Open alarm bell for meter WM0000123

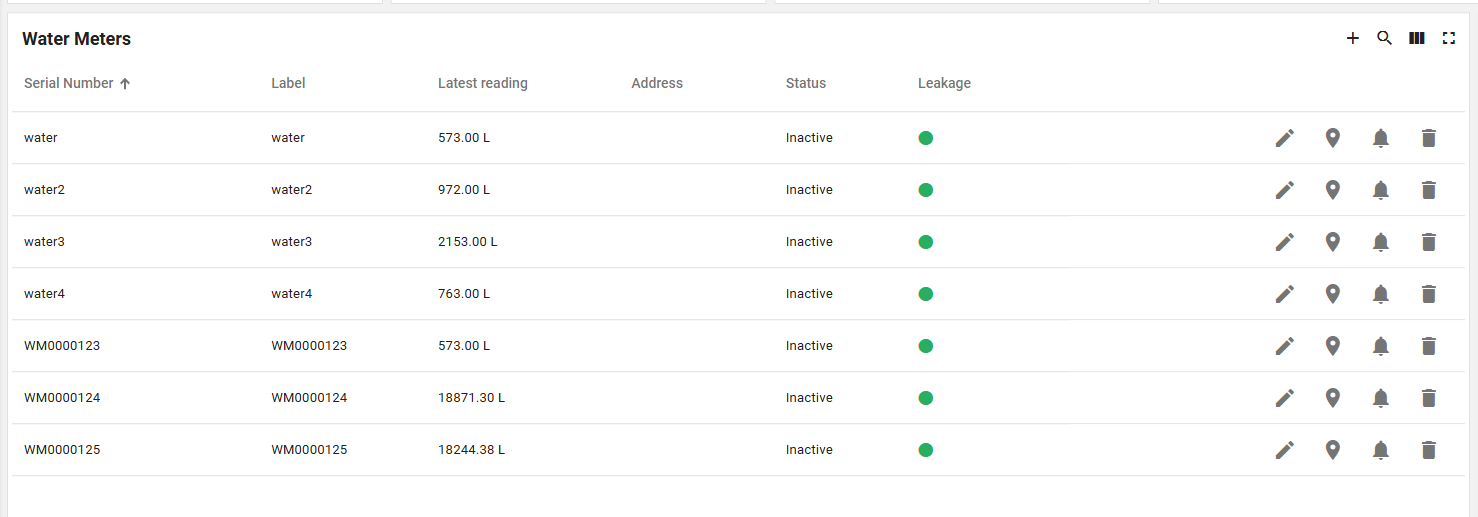(1381, 346)
